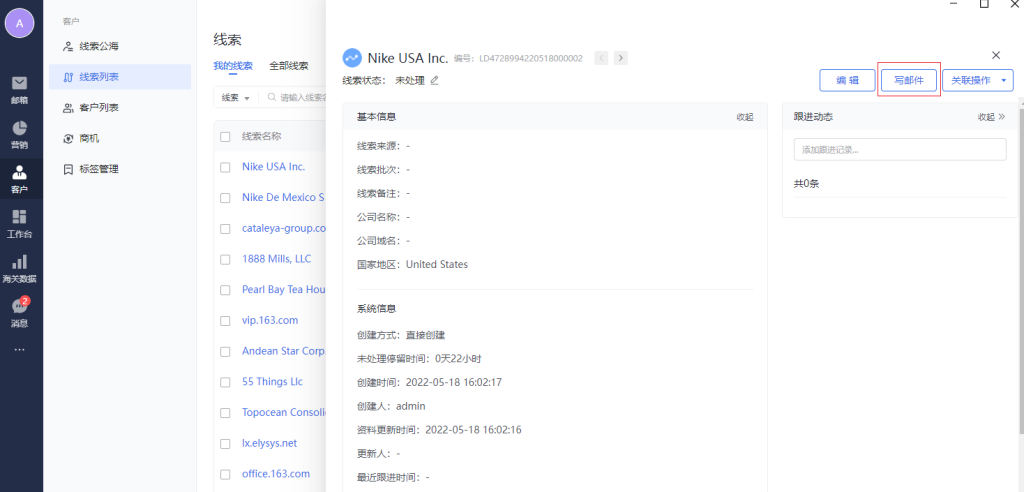Open the 工作台 workbench icon
This screenshot has height=492, width=1024.
(19, 223)
